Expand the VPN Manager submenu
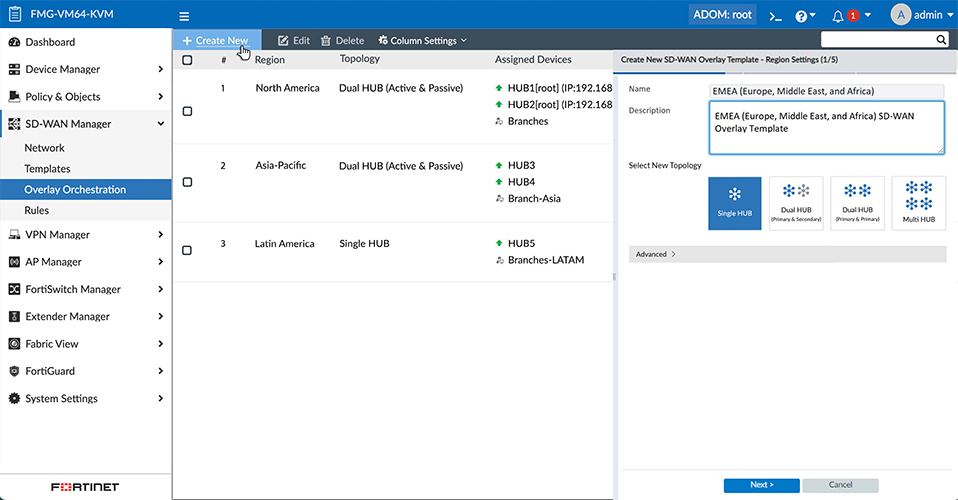This screenshot has height=500, width=958. [161, 235]
